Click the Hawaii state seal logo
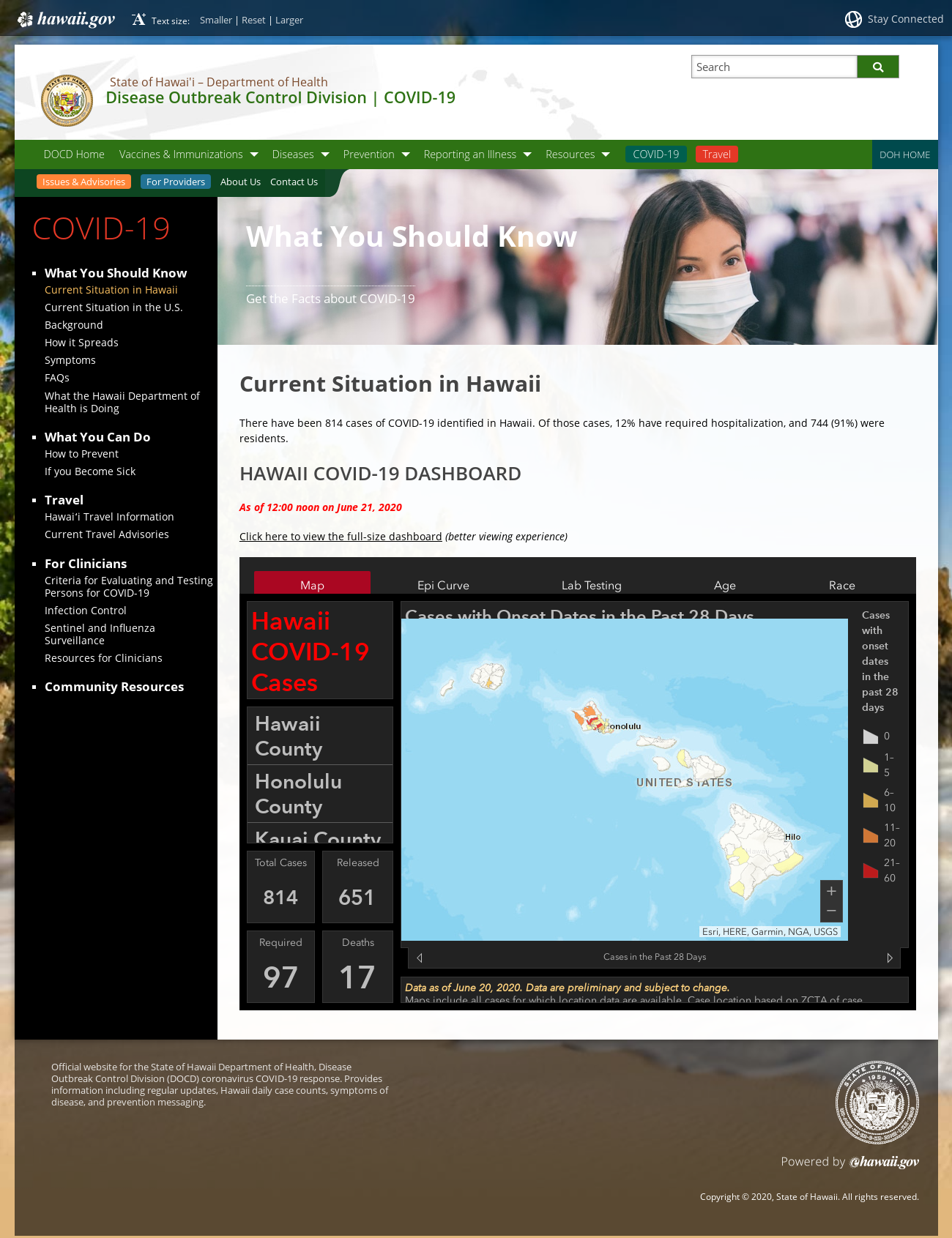This screenshot has height=1238, width=952. pyautogui.click(x=67, y=100)
